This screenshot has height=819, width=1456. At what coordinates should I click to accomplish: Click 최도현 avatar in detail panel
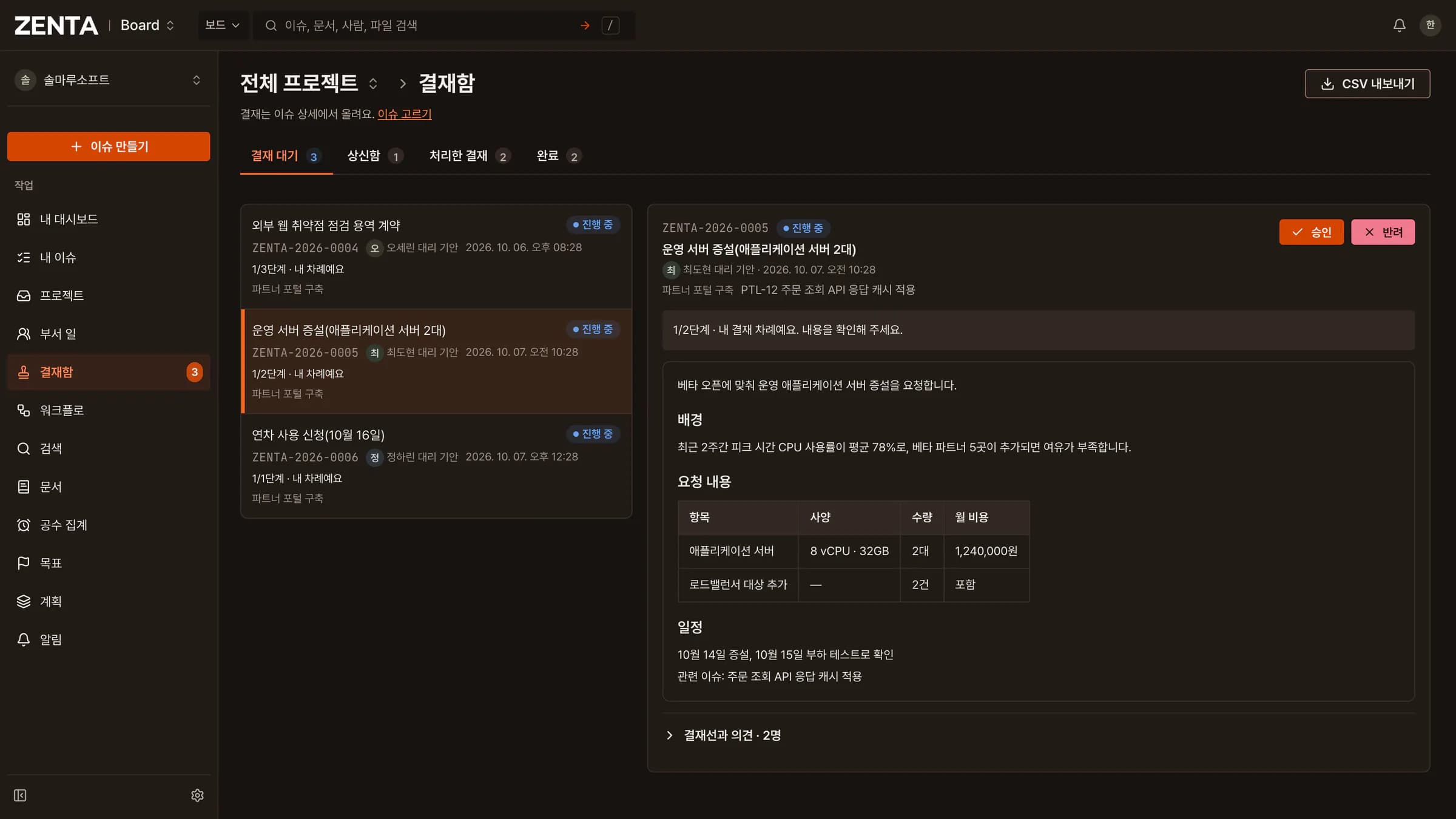(x=670, y=269)
